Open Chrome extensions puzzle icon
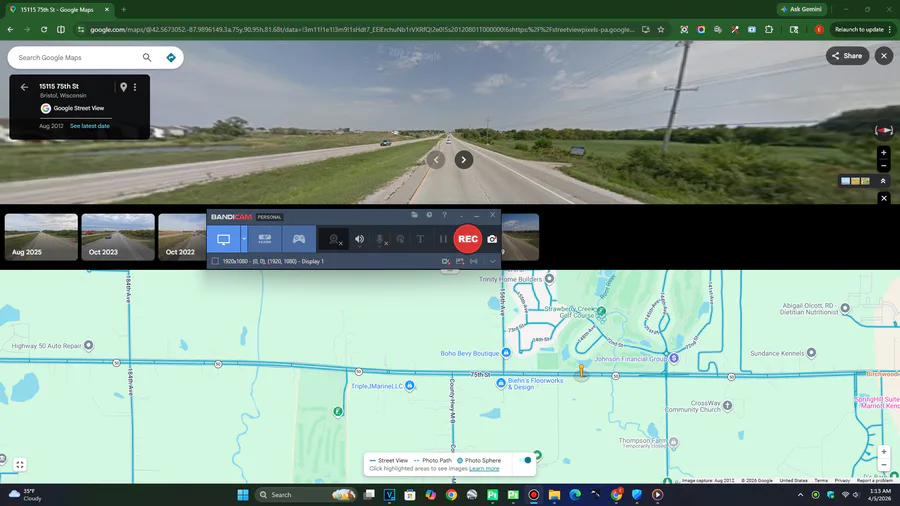Screen dimensions: 900x506 [x=769, y=29]
